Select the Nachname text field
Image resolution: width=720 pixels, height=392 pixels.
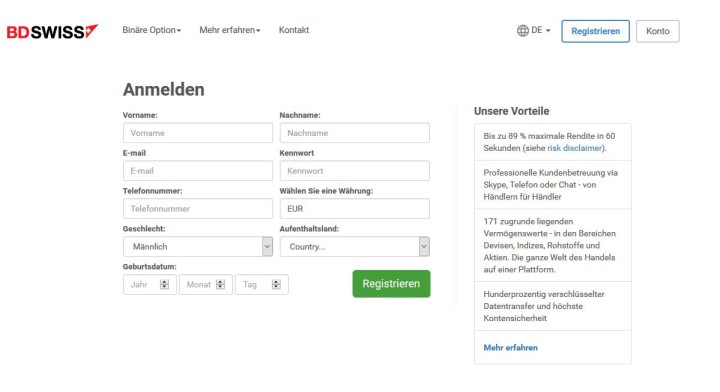[355, 133]
